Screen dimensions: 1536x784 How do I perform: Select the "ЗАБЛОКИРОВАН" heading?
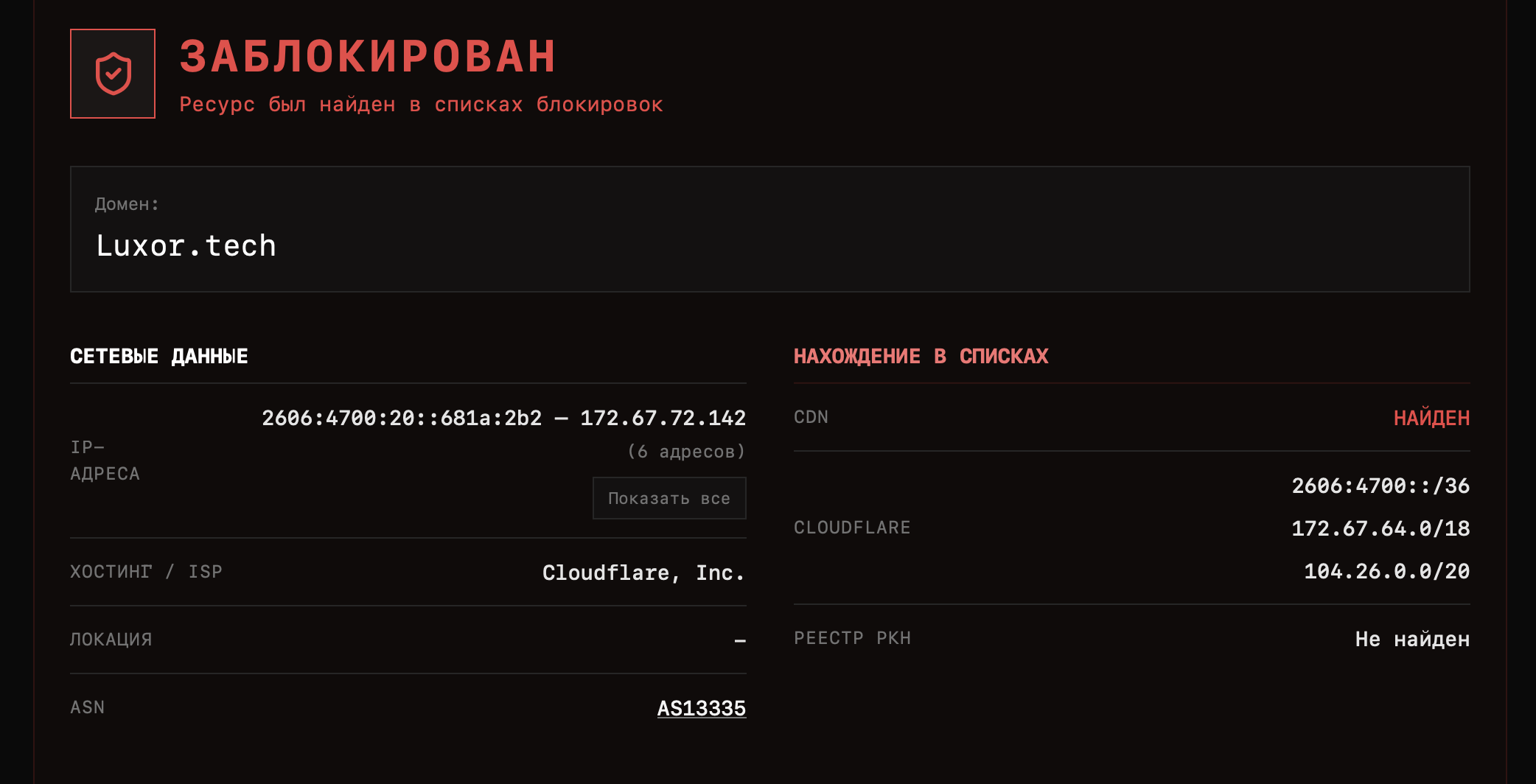368,57
